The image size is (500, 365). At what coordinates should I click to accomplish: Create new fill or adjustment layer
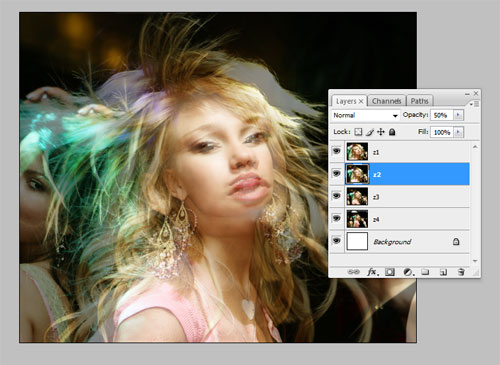[x=409, y=272]
